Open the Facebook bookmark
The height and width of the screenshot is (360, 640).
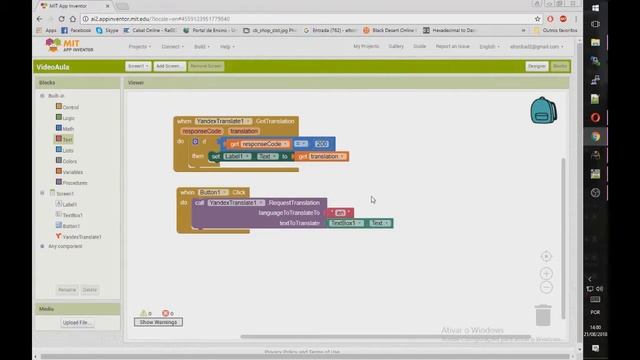(x=76, y=30)
